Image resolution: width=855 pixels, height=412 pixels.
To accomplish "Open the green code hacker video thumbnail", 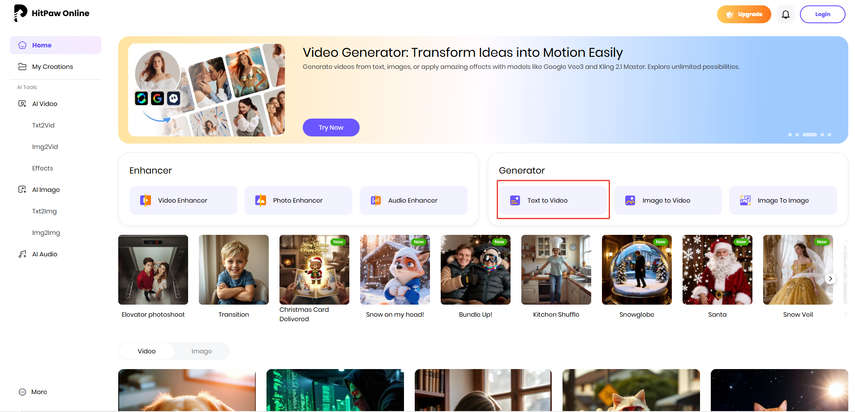I will tap(335, 390).
